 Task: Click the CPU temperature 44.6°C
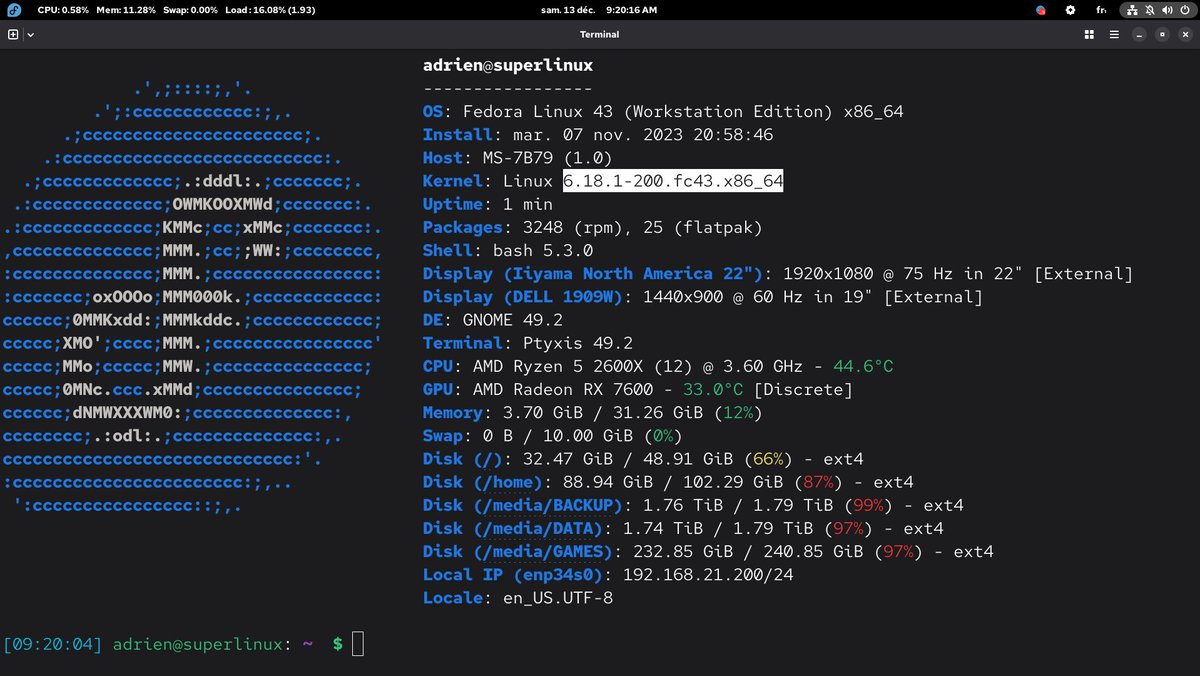(x=863, y=366)
